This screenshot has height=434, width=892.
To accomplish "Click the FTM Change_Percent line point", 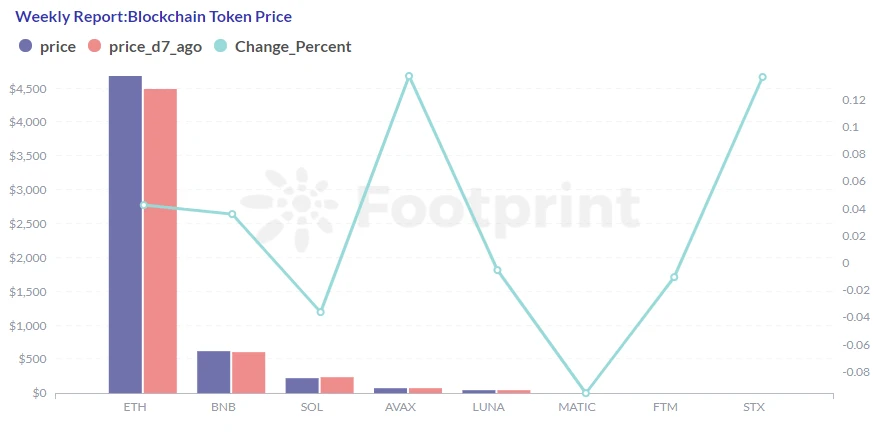I will 674,278.
